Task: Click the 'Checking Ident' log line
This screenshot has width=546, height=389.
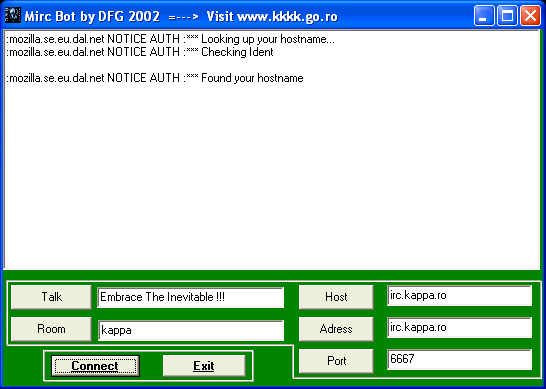Action: (140, 52)
